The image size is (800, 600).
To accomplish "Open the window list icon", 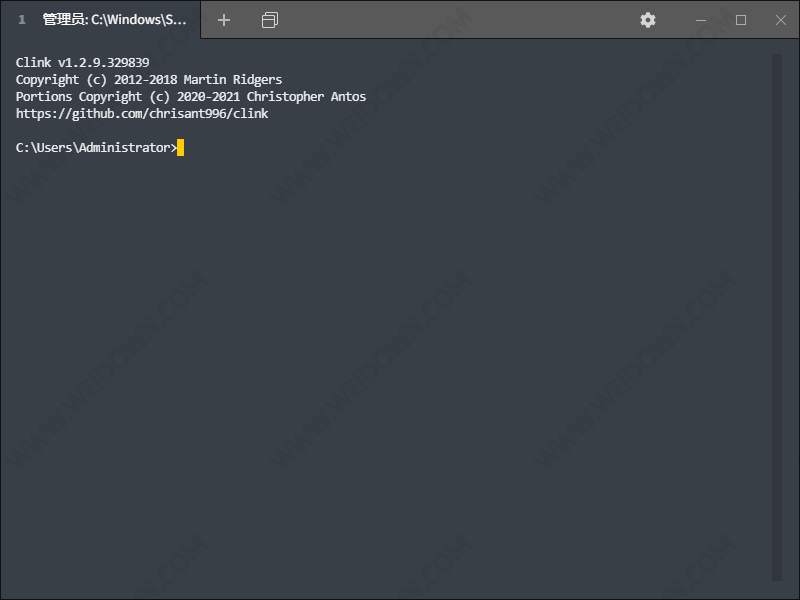I will tap(269, 20).
